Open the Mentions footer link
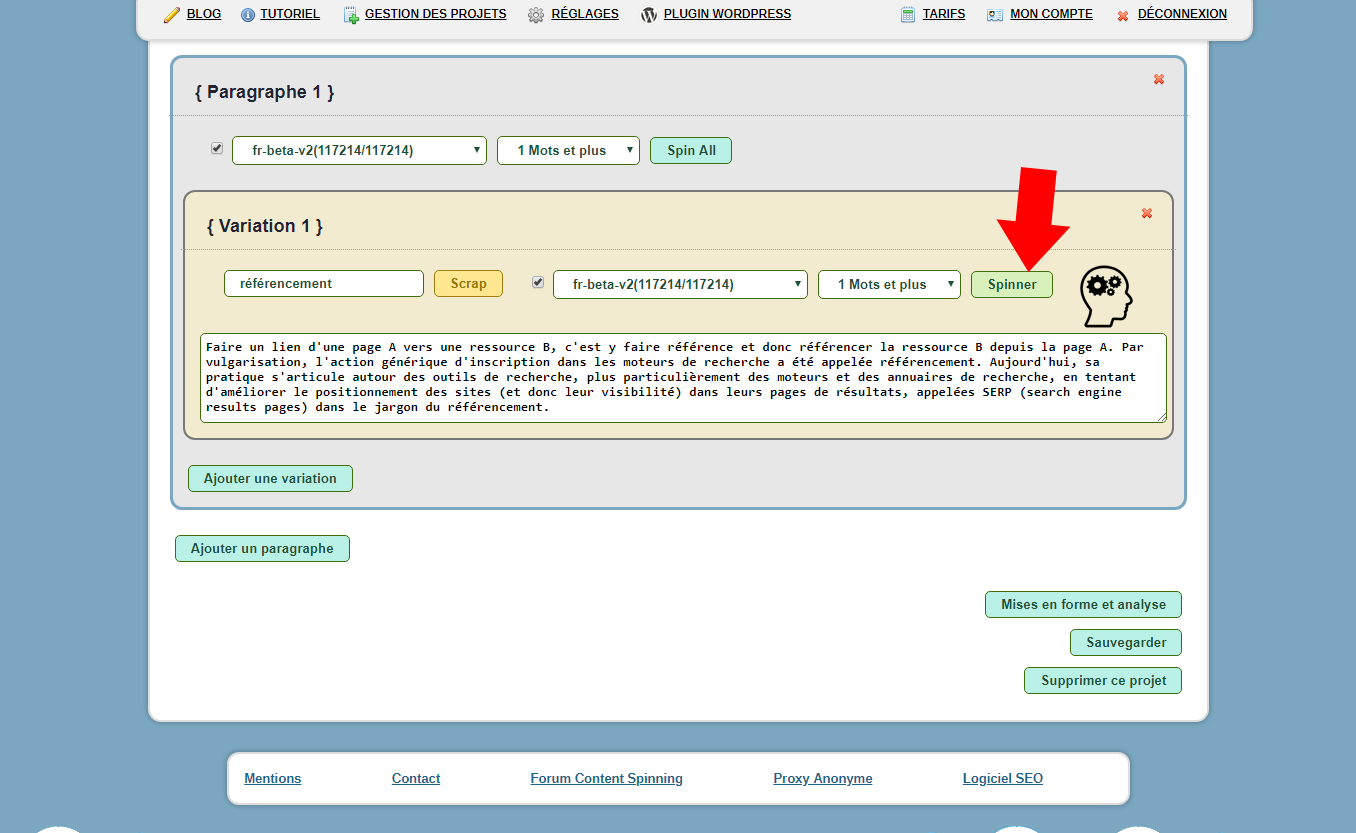 pos(272,778)
